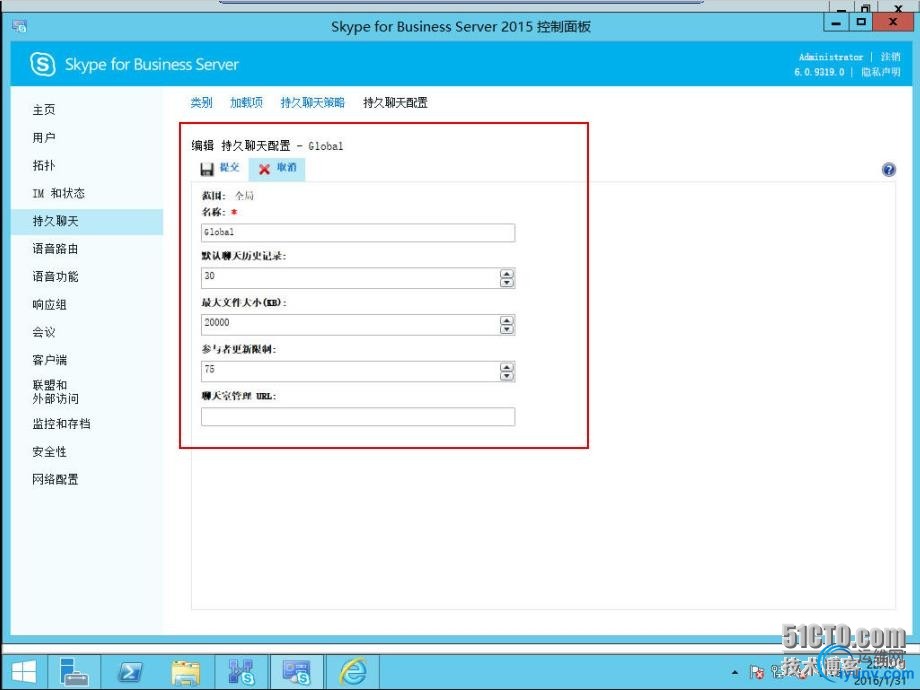Click the 名称 field containing Global
The image size is (920, 690).
pyautogui.click(x=358, y=232)
